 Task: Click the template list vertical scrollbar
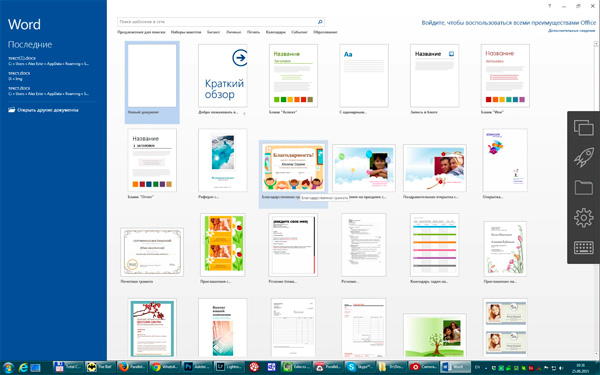coord(596,199)
